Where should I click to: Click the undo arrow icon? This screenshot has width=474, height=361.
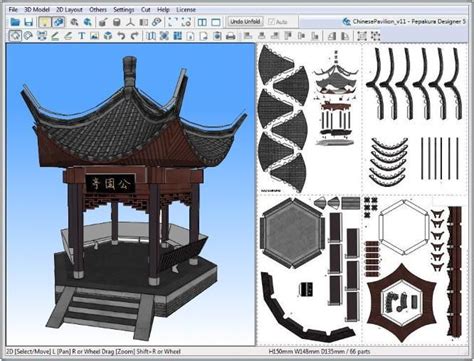(121, 36)
